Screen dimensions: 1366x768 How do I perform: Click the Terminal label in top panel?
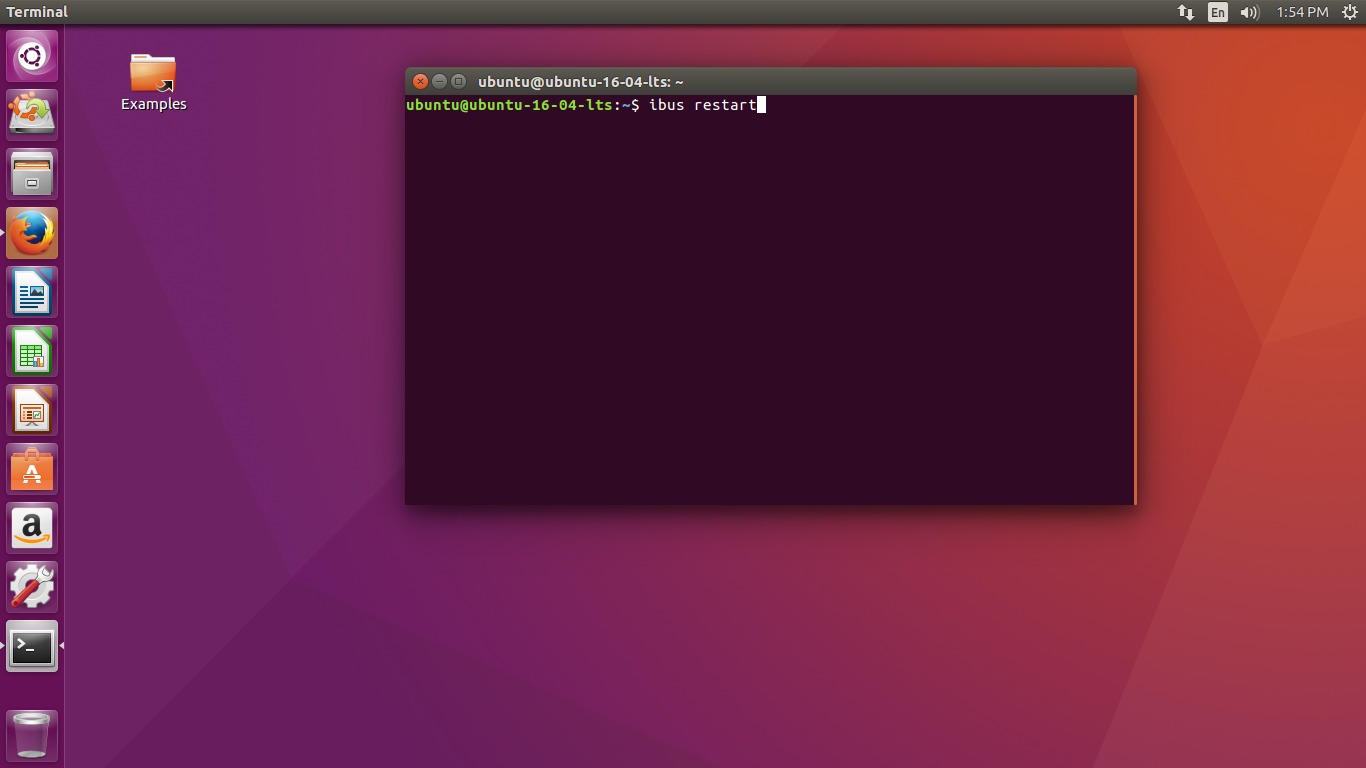(x=37, y=12)
